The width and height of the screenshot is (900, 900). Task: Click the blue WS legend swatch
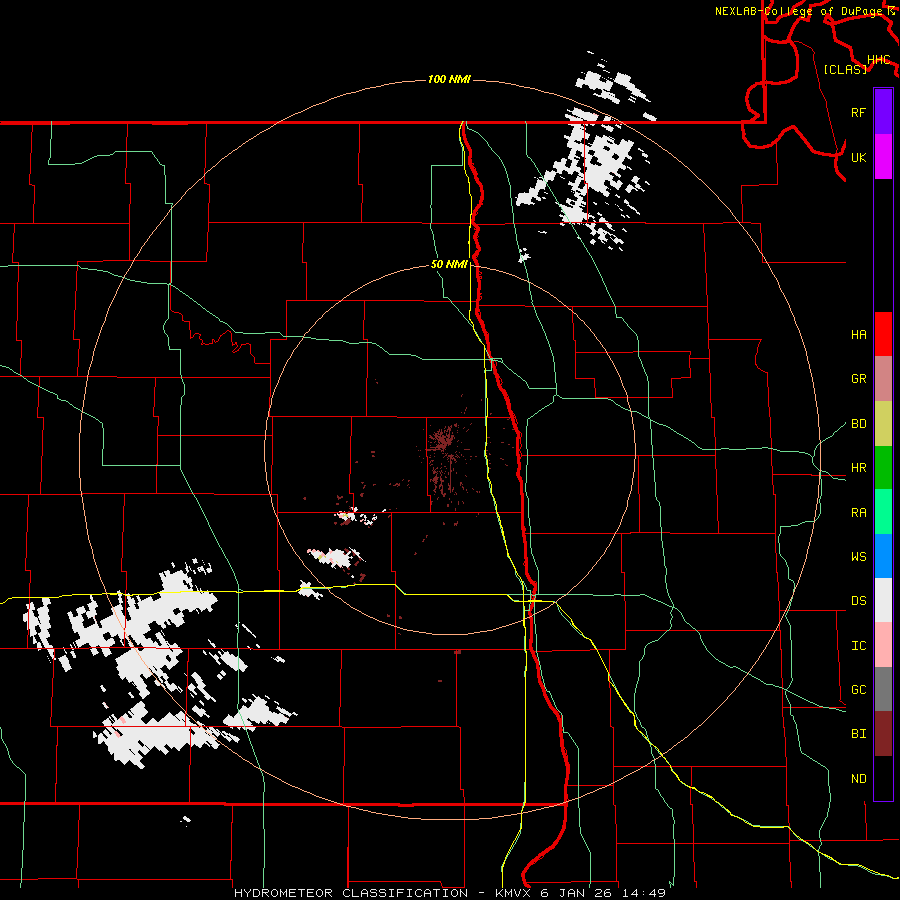point(883,556)
